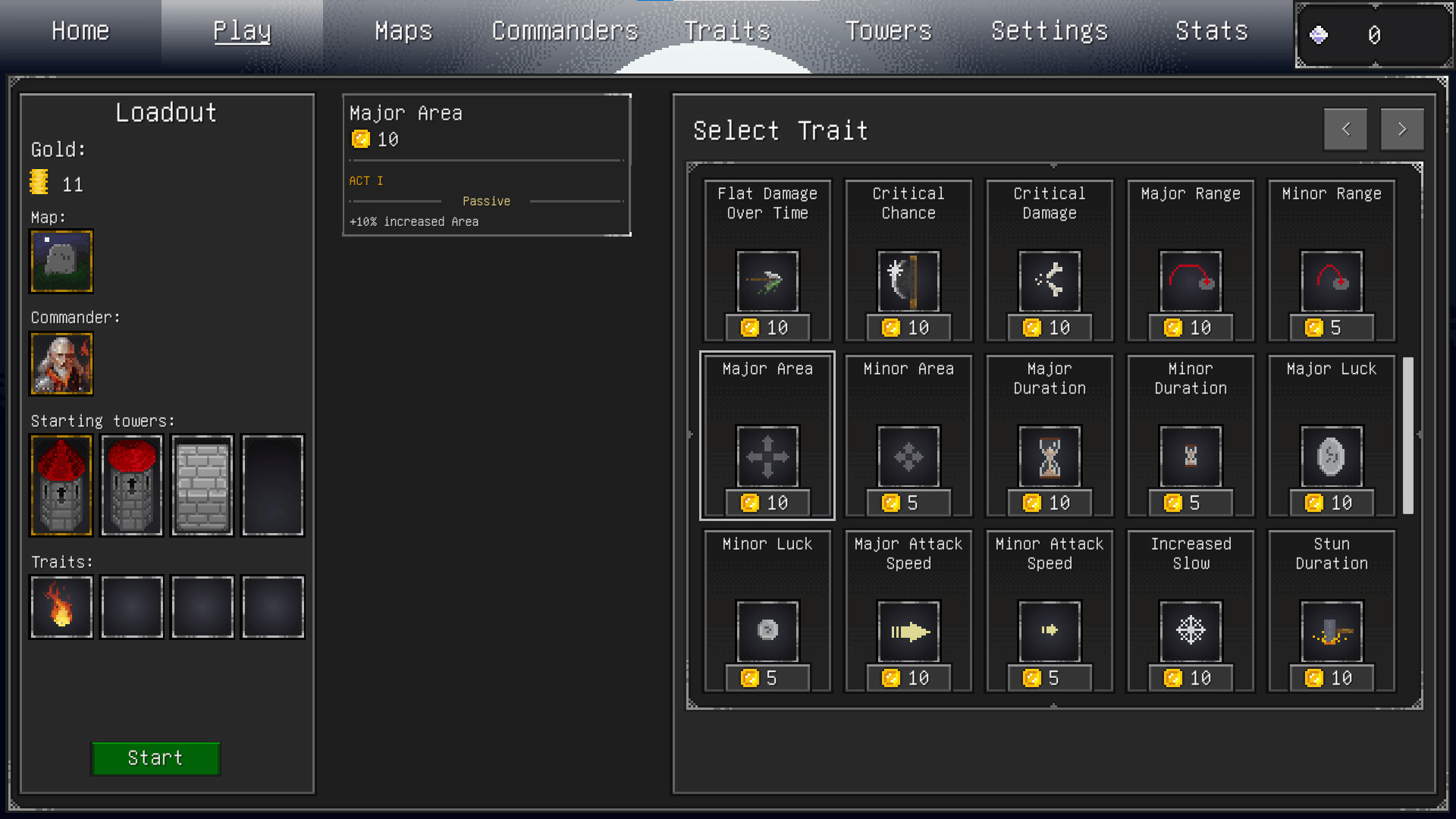
Task: Click the empty fourth starting tower slot
Action: 273,485
